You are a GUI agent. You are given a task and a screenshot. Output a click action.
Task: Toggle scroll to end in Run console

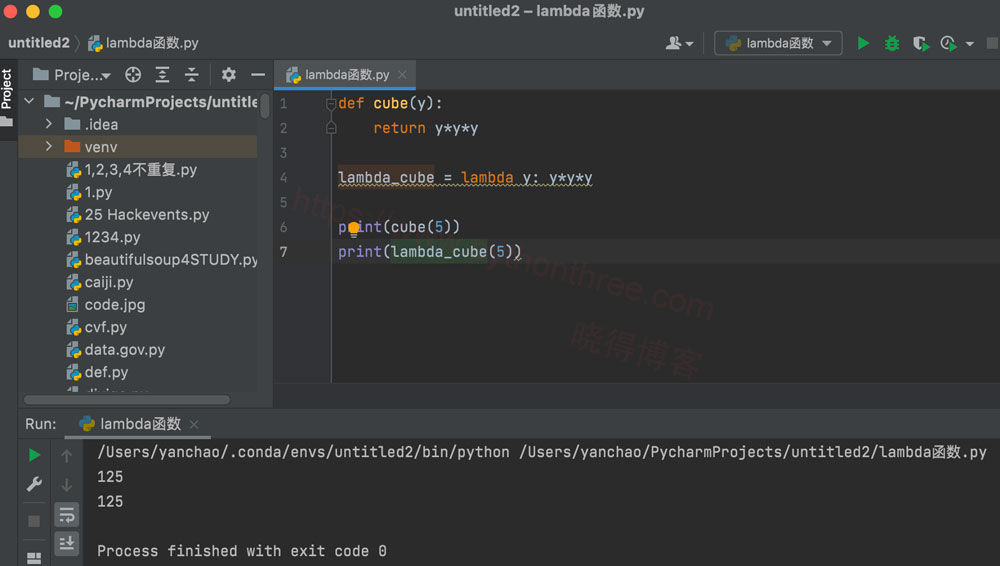[x=66, y=543]
